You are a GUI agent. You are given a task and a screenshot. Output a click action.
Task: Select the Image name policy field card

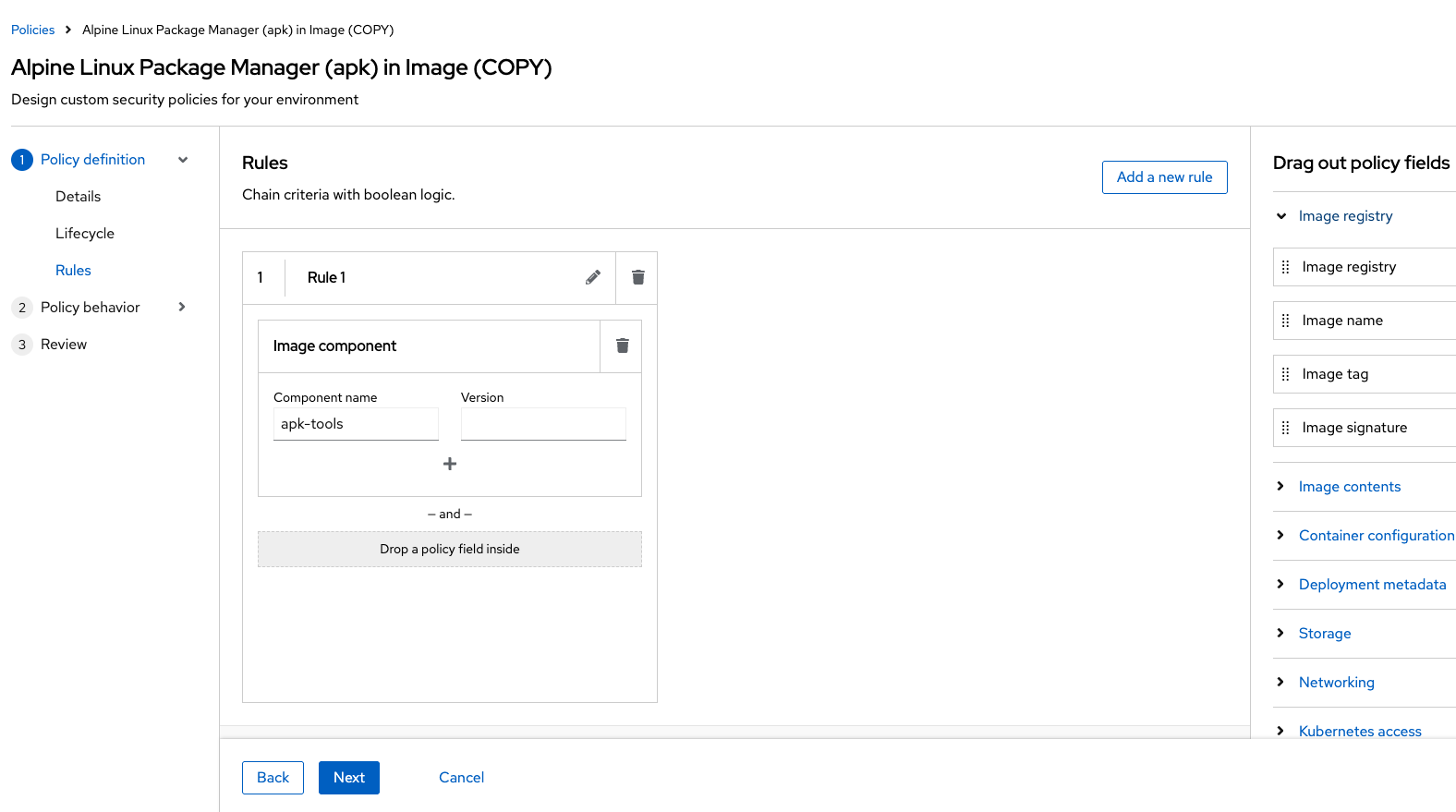[1365, 321]
